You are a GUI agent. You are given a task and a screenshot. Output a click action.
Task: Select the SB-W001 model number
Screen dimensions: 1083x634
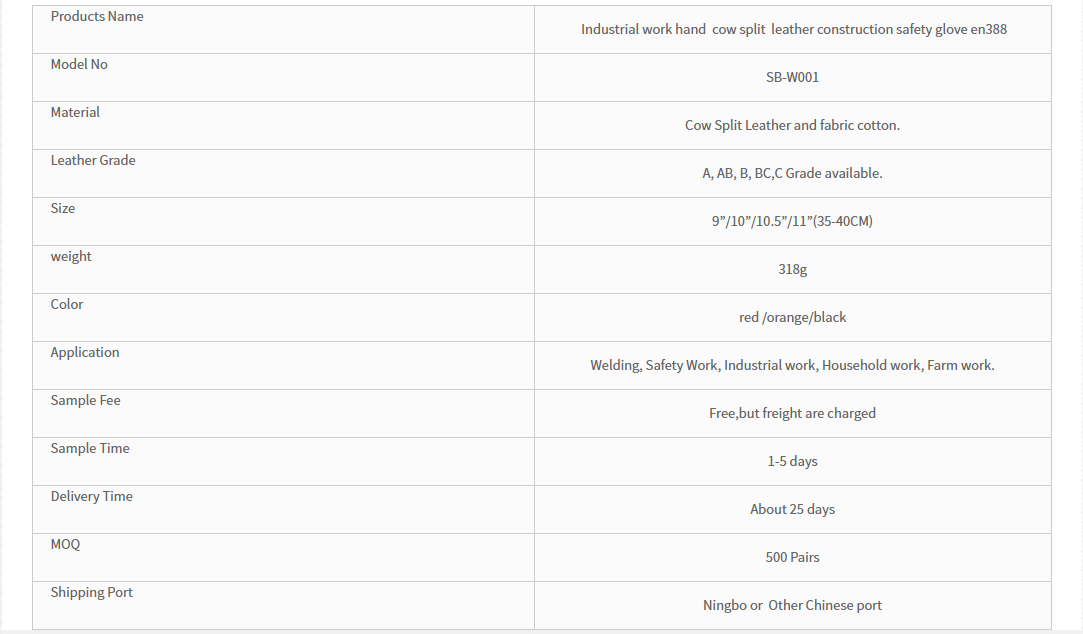(792, 77)
